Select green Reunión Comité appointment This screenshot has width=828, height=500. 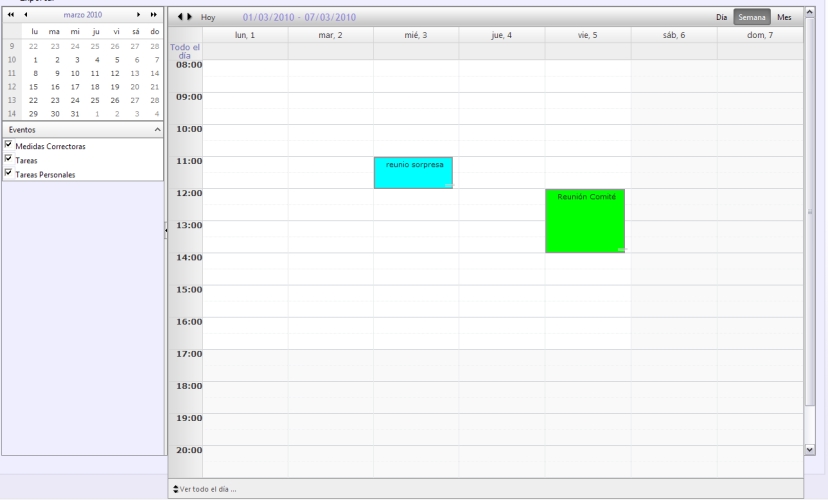click(x=585, y=221)
